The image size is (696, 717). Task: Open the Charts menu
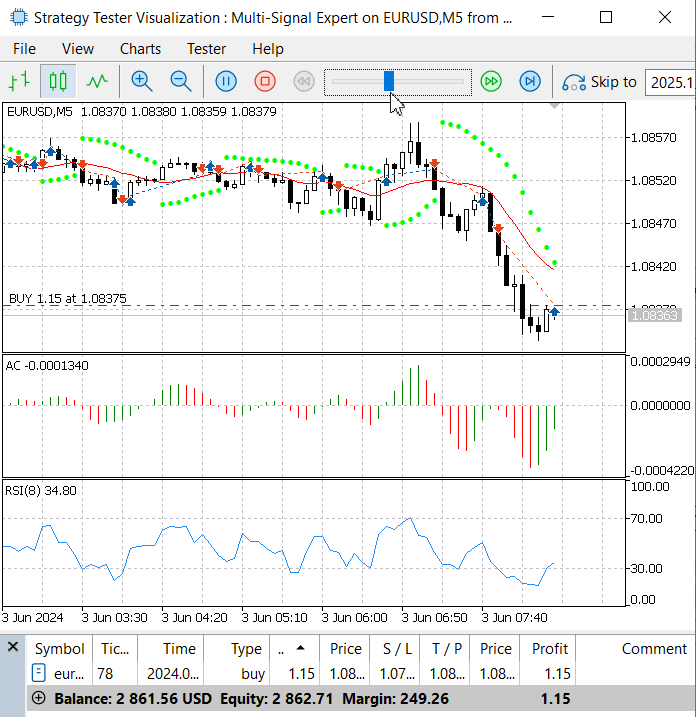point(140,49)
